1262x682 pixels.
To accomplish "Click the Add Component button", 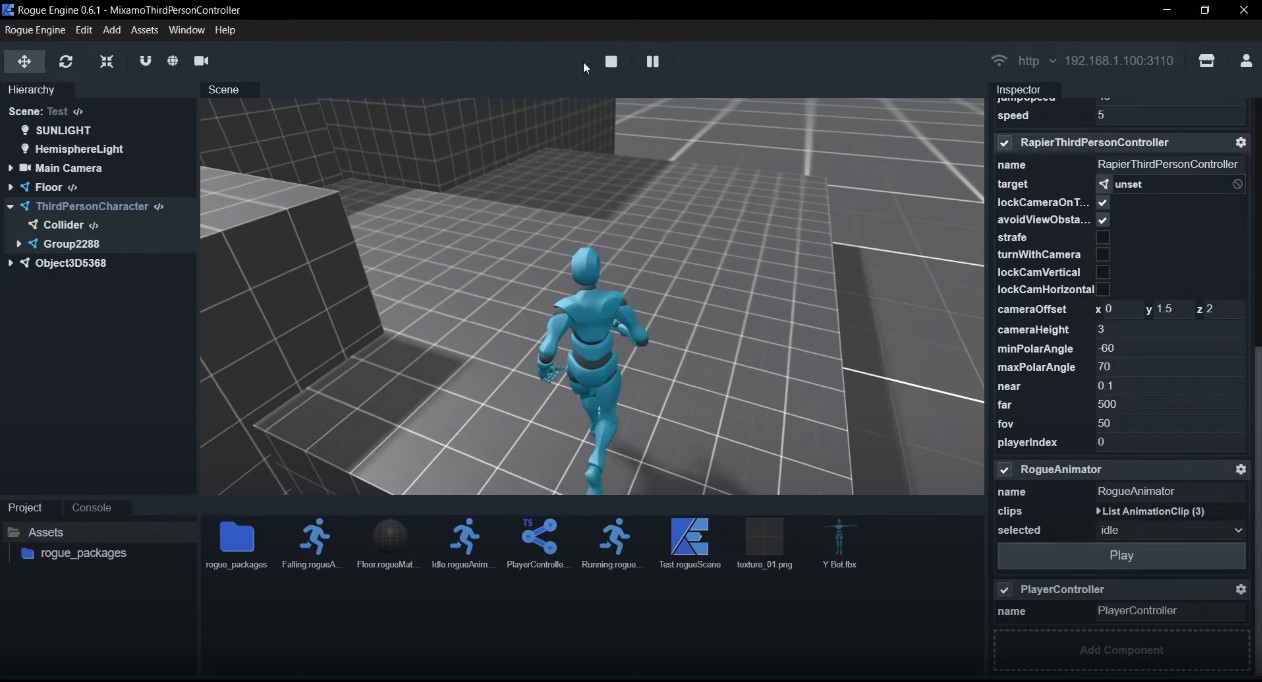I will click(1121, 649).
